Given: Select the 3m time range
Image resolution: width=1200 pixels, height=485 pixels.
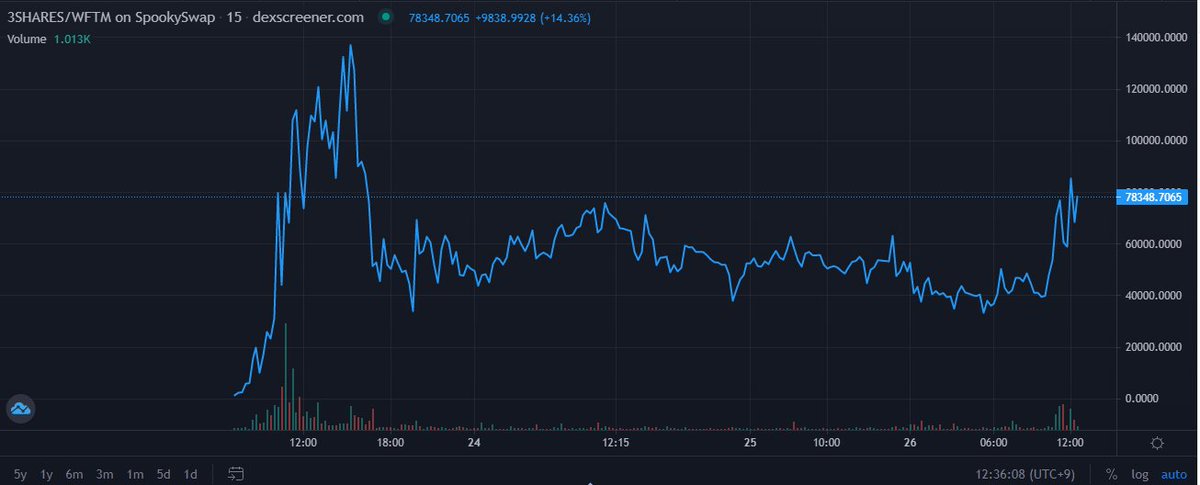Looking at the screenshot, I should 103,474.
